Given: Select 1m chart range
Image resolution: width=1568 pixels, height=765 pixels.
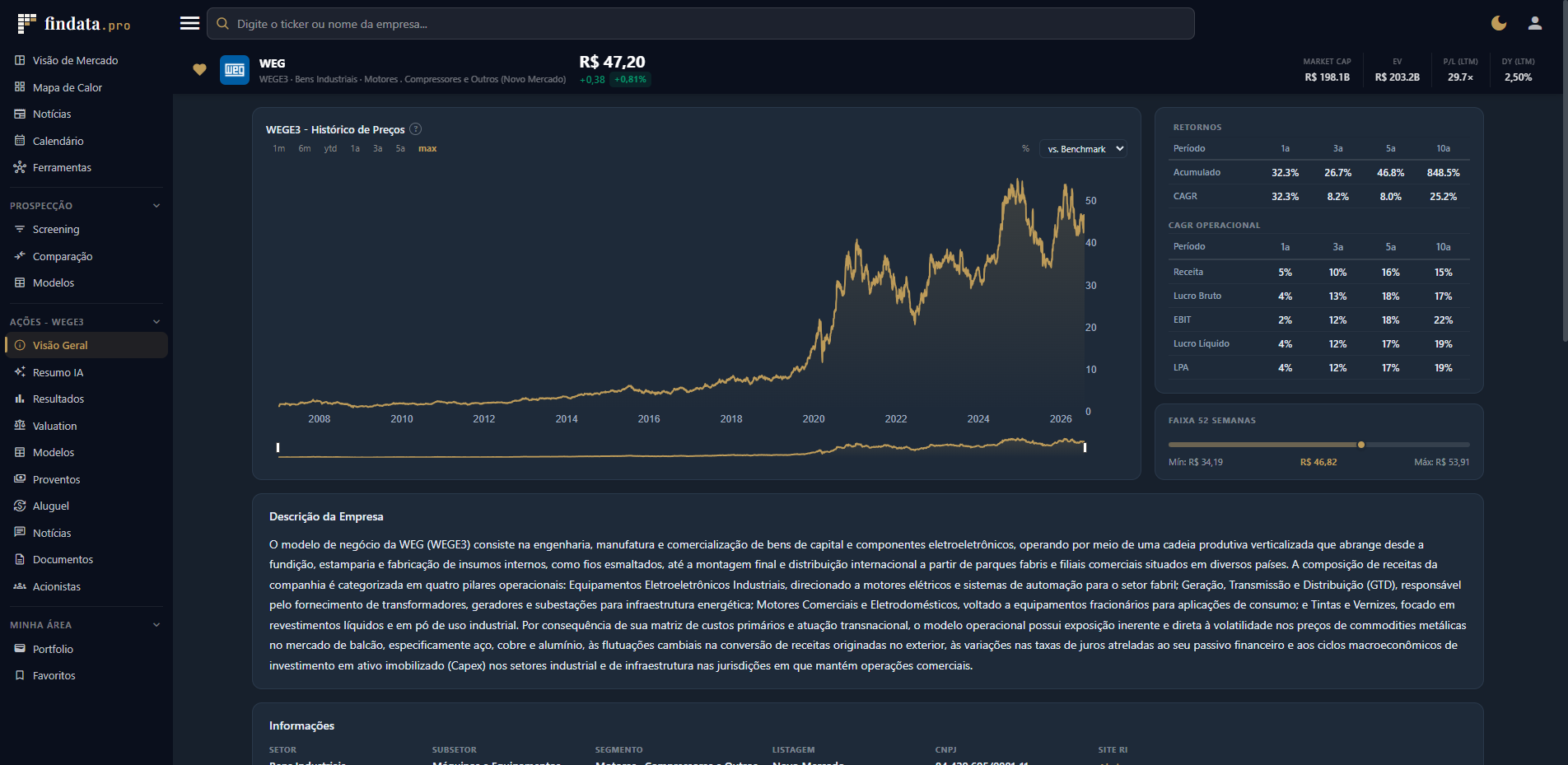Looking at the screenshot, I should [x=279, y=149].
